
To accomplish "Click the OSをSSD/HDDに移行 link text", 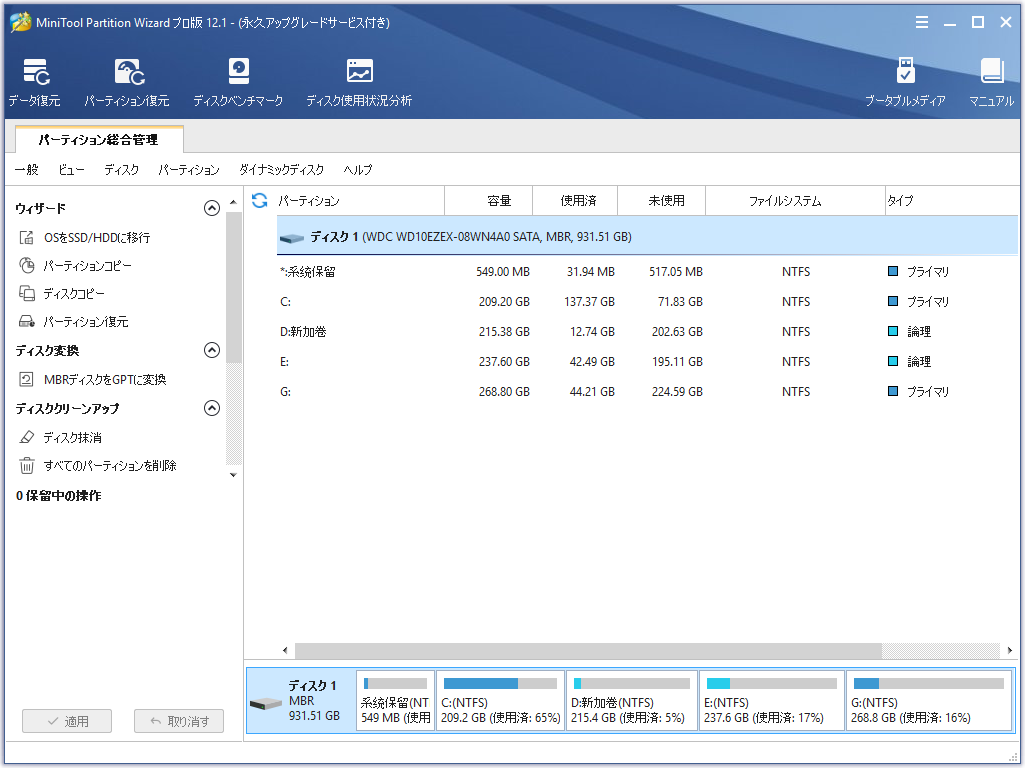I will tap(97, 237).
